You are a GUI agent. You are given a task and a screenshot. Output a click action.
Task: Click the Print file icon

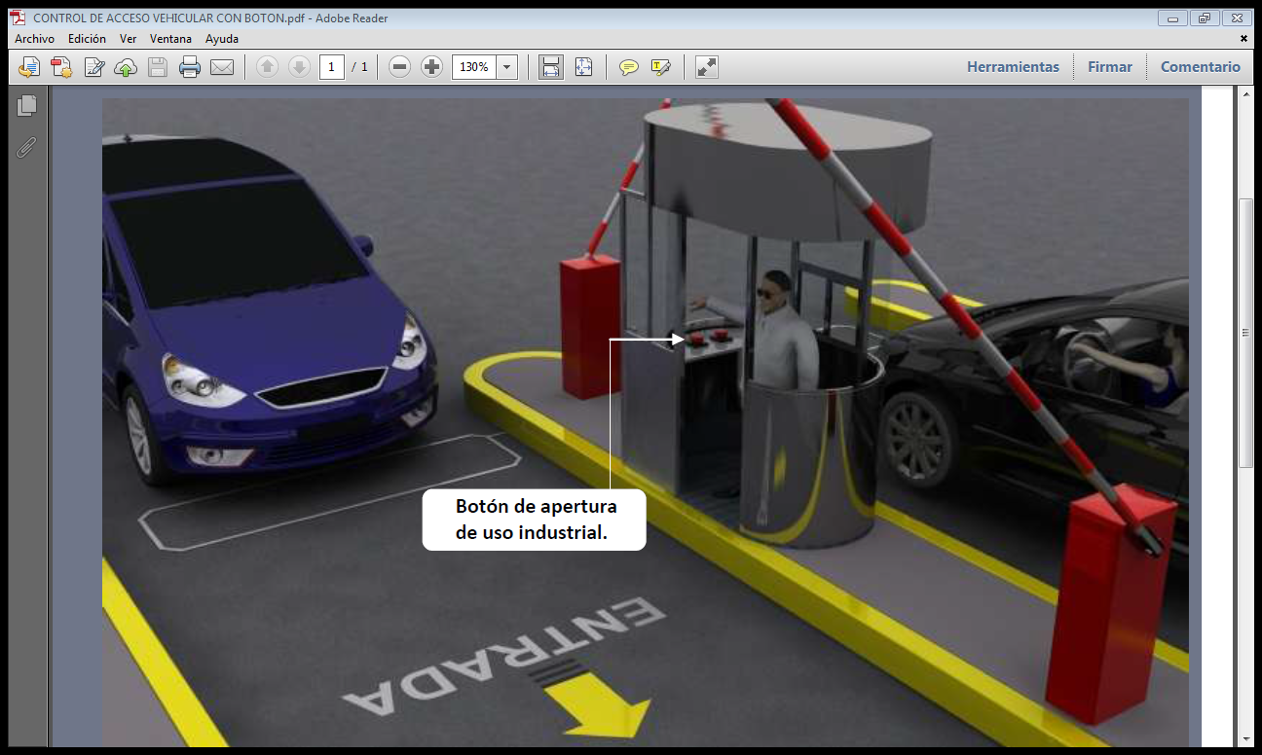coord(190,67)
